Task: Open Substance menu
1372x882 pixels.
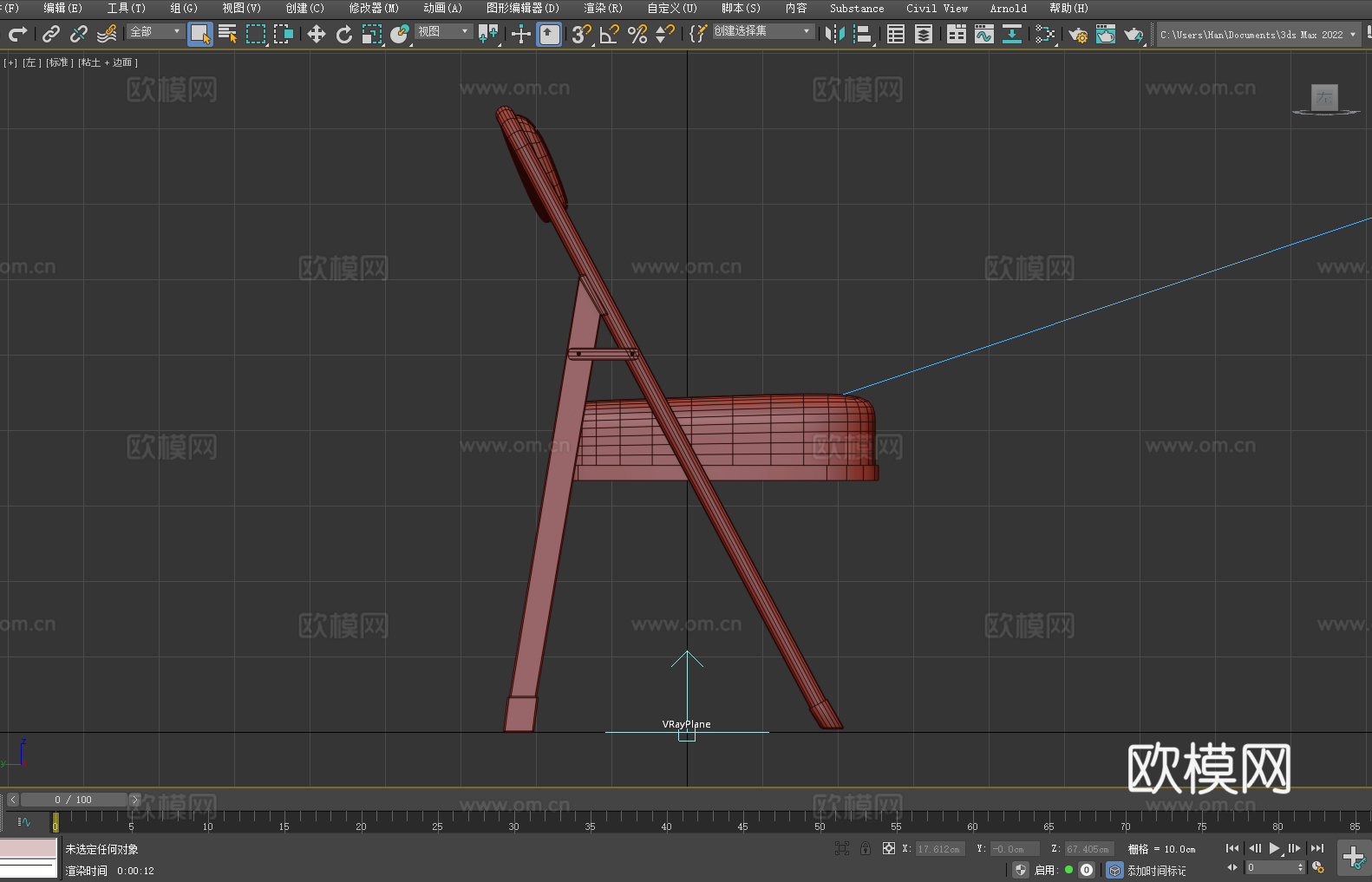Action: click(x=857, y=8)
